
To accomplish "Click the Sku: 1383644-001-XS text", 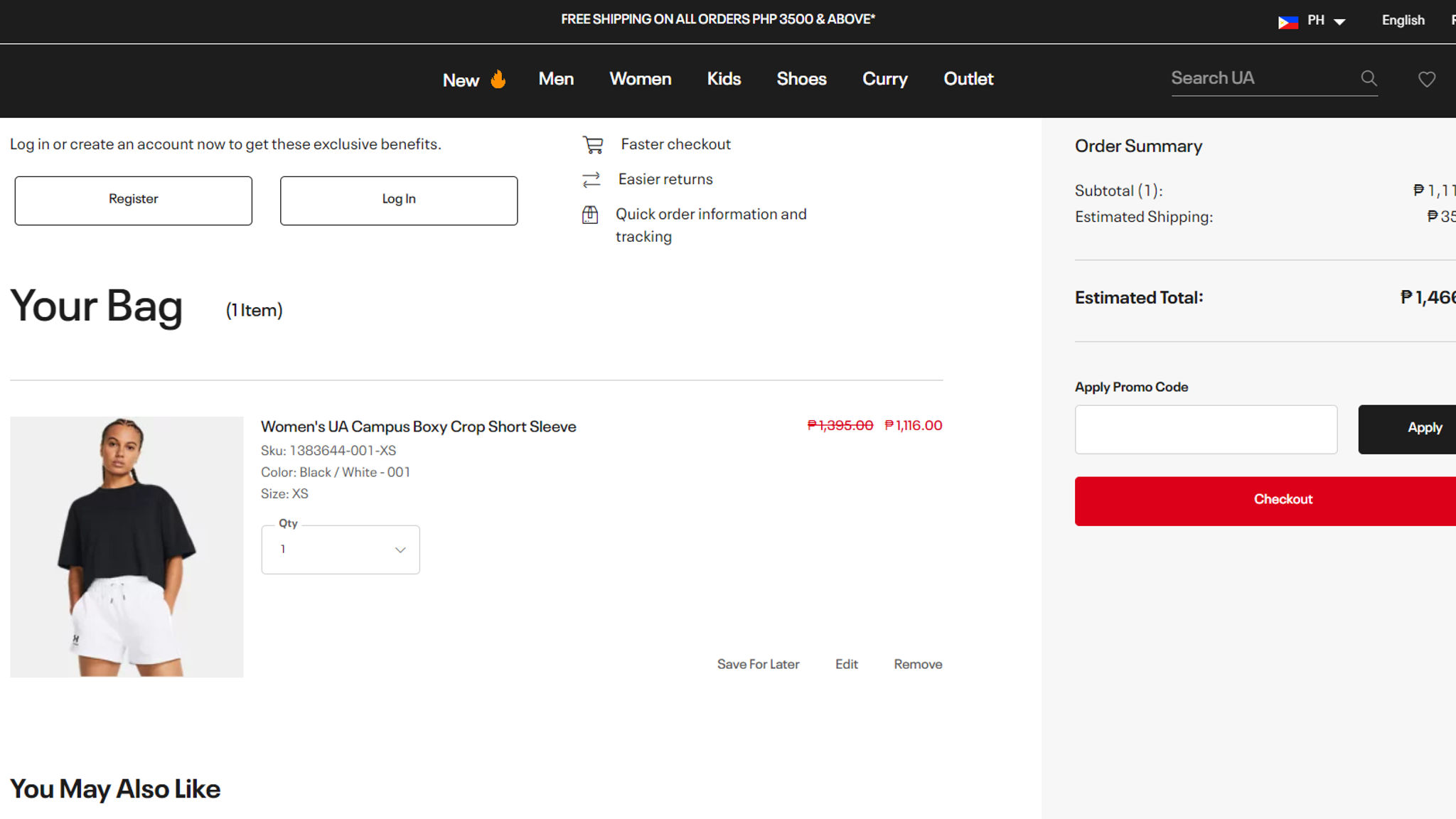I will point(328,451).
